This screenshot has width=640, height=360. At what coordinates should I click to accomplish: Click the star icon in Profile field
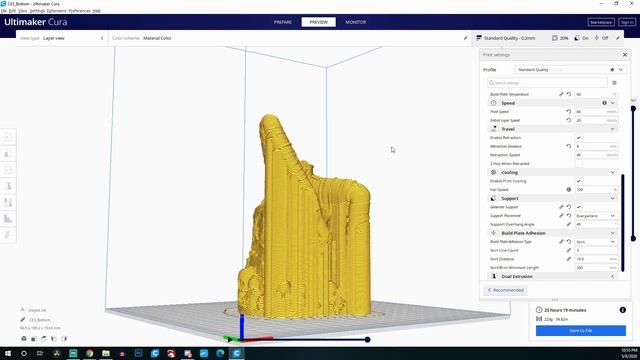pos(612,70)
